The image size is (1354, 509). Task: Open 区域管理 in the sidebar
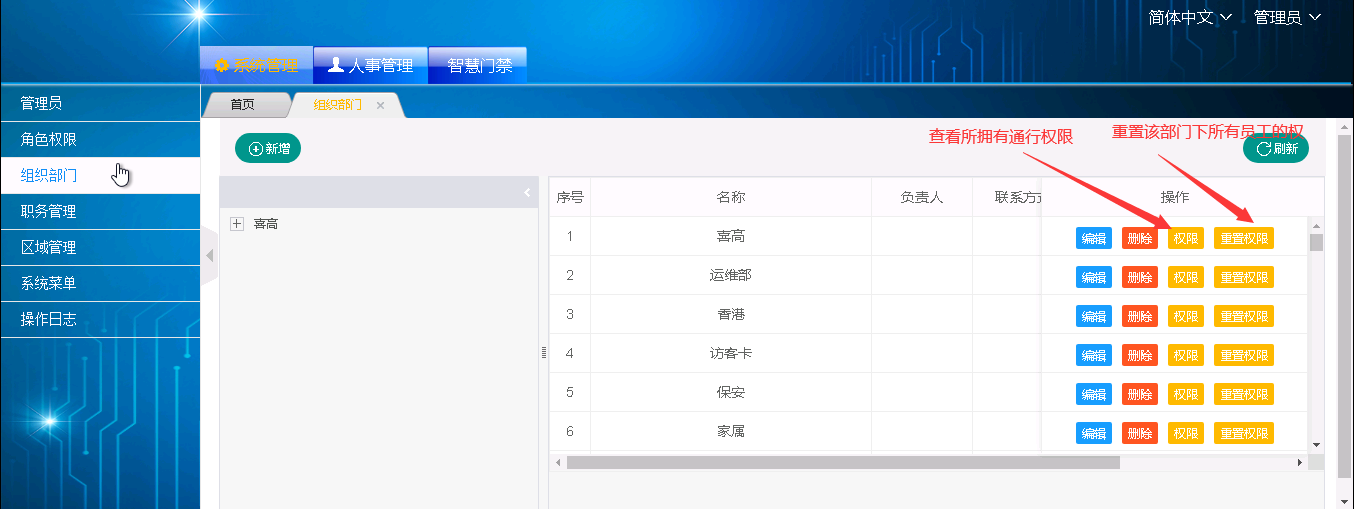pyautogui.click(x=100, y=247)
